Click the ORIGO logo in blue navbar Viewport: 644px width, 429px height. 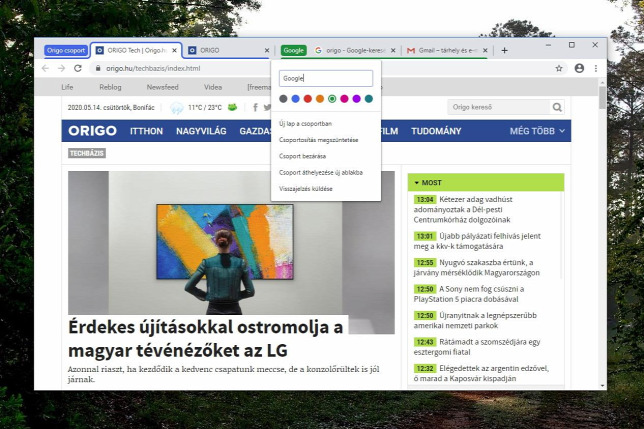click(92, 131)
